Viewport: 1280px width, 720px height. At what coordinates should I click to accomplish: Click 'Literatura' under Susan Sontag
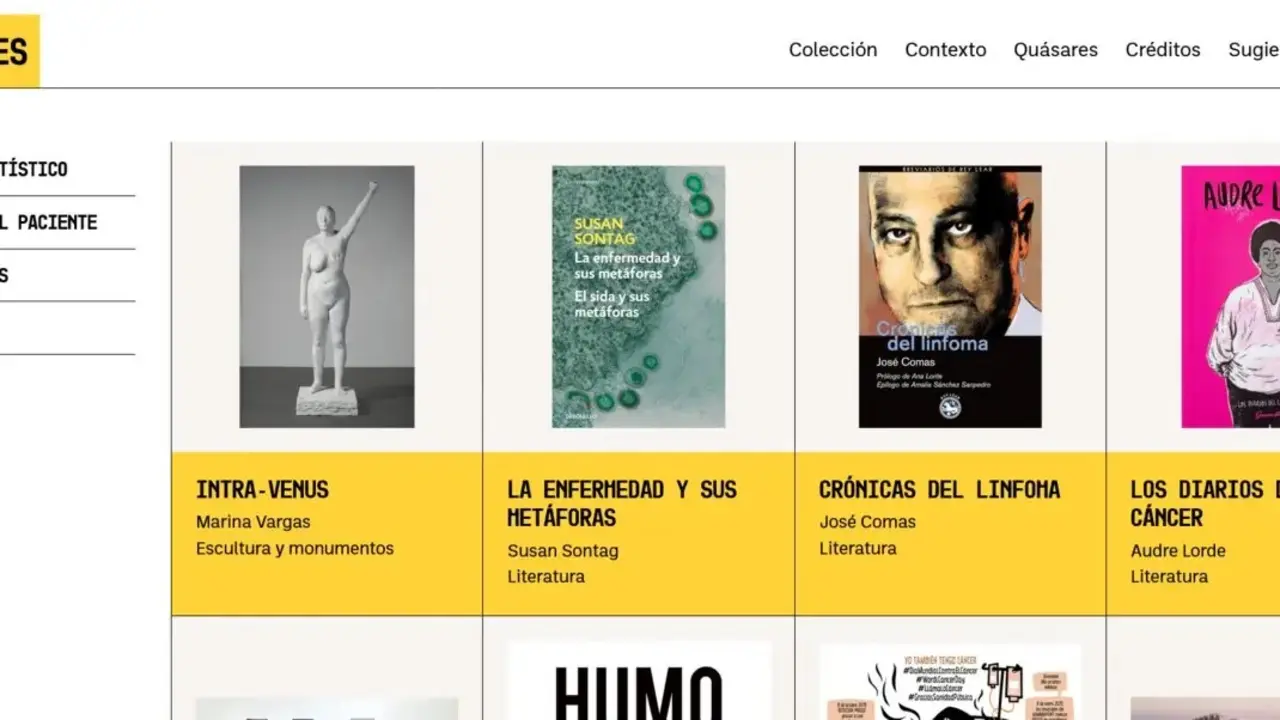(546, 577)
